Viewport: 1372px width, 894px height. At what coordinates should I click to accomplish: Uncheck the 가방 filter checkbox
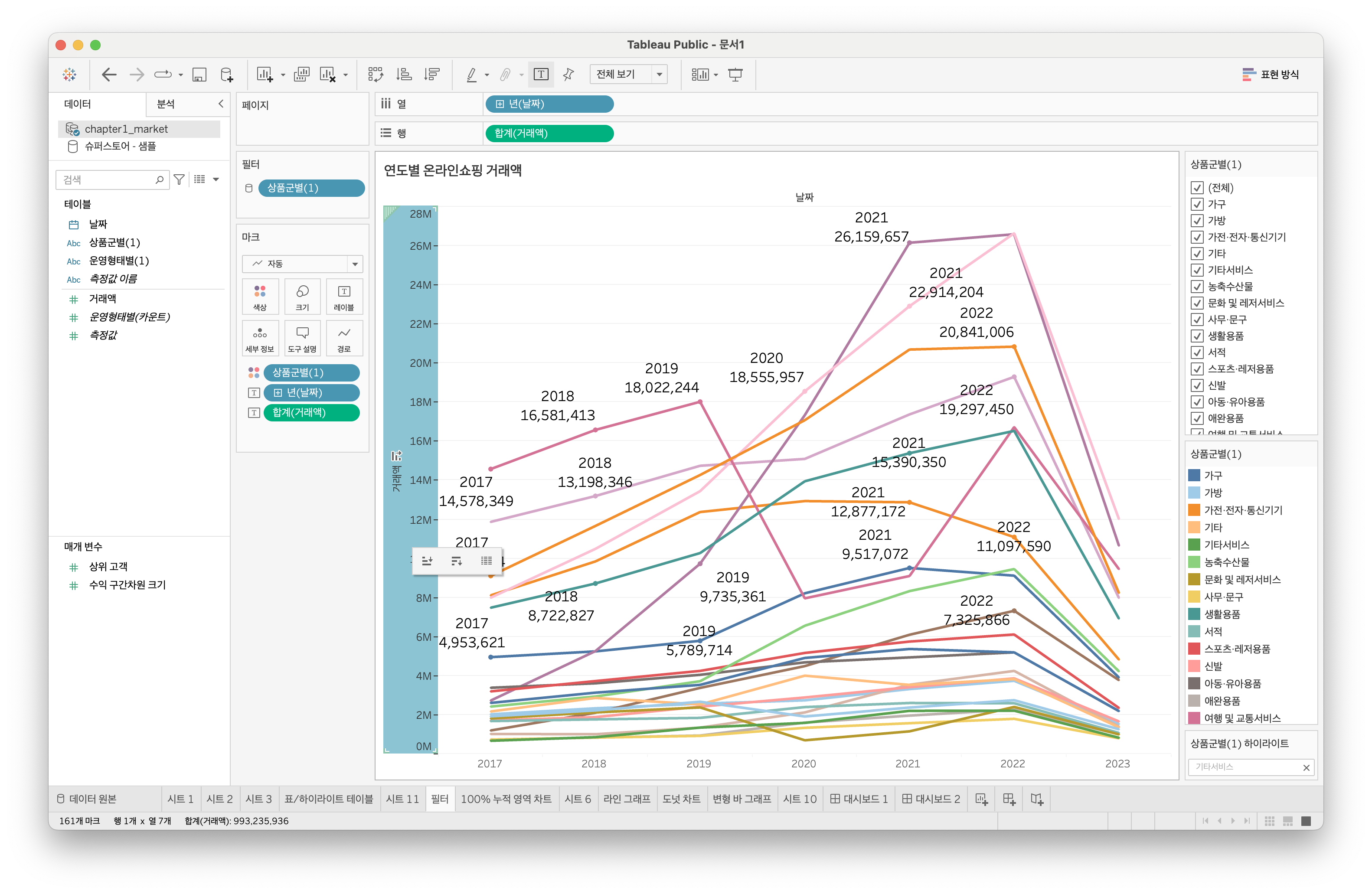1197,221
